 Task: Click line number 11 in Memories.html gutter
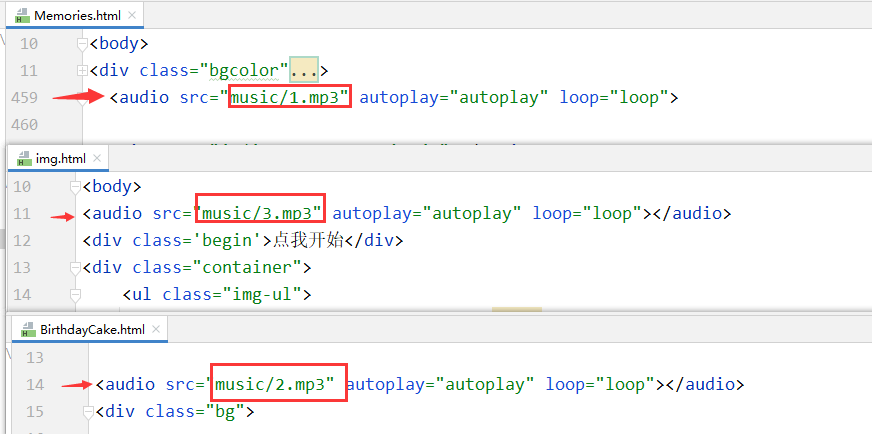tap(29, 71)
